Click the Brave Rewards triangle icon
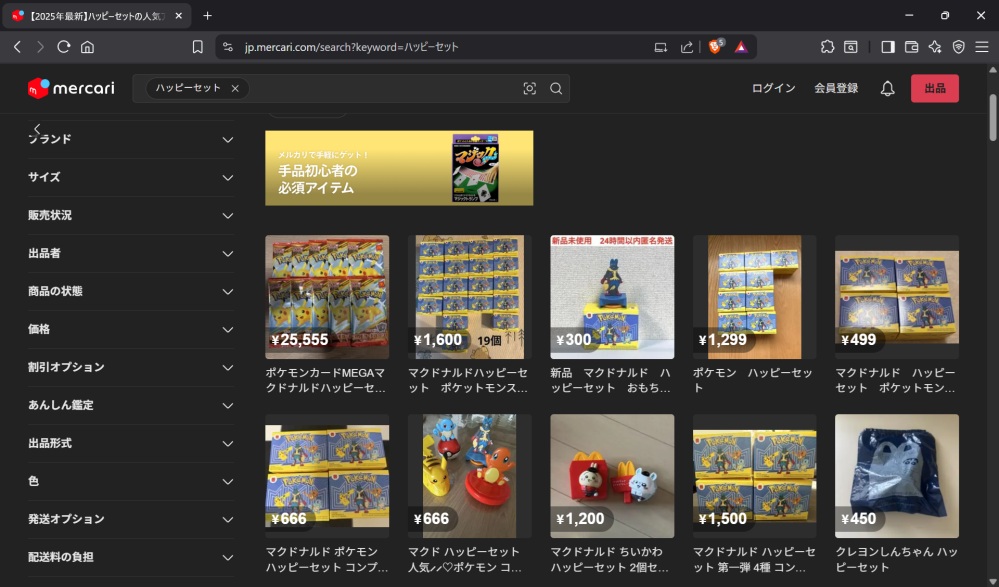Viewport: 999px width, 587px height. pos(741,47)
